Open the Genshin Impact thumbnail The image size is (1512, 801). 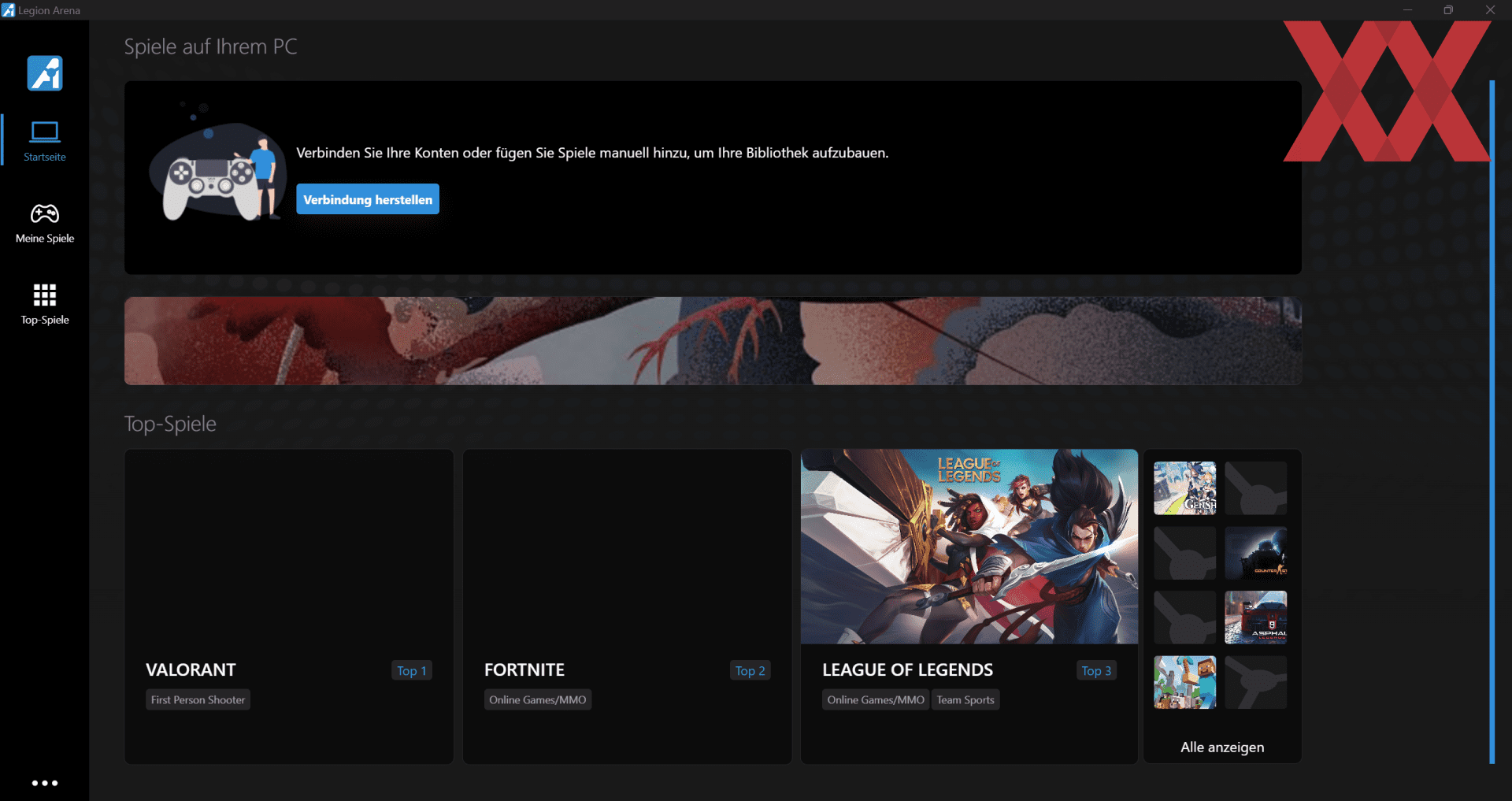tap(1185, 488)
